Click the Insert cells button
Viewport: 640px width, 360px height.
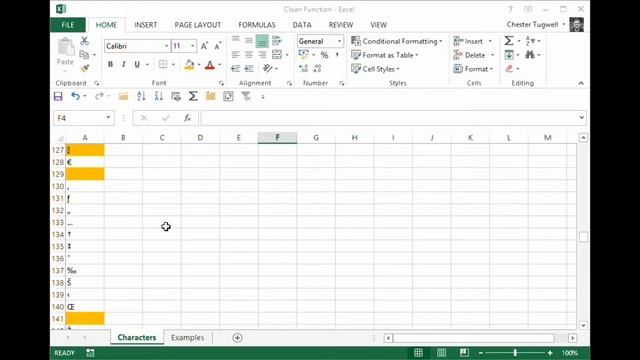[473, 41]
